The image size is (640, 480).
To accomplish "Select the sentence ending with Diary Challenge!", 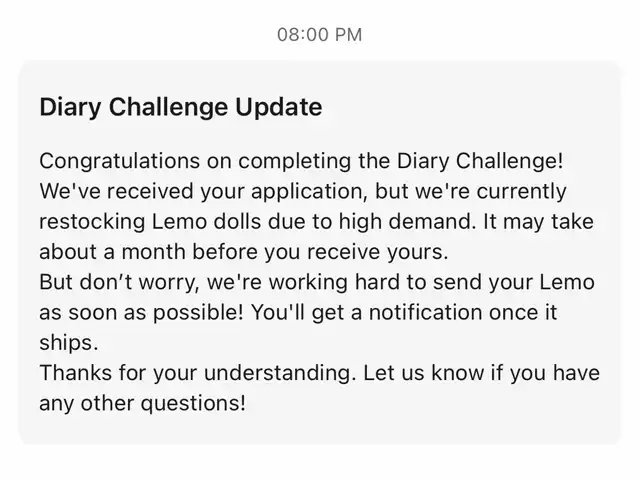I will (x=301, y=161).
